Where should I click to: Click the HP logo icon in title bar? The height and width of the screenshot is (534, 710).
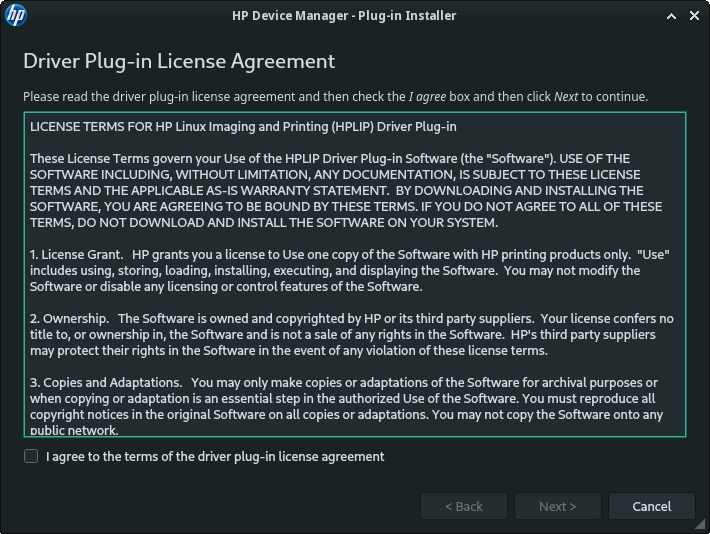pos(16,15)
